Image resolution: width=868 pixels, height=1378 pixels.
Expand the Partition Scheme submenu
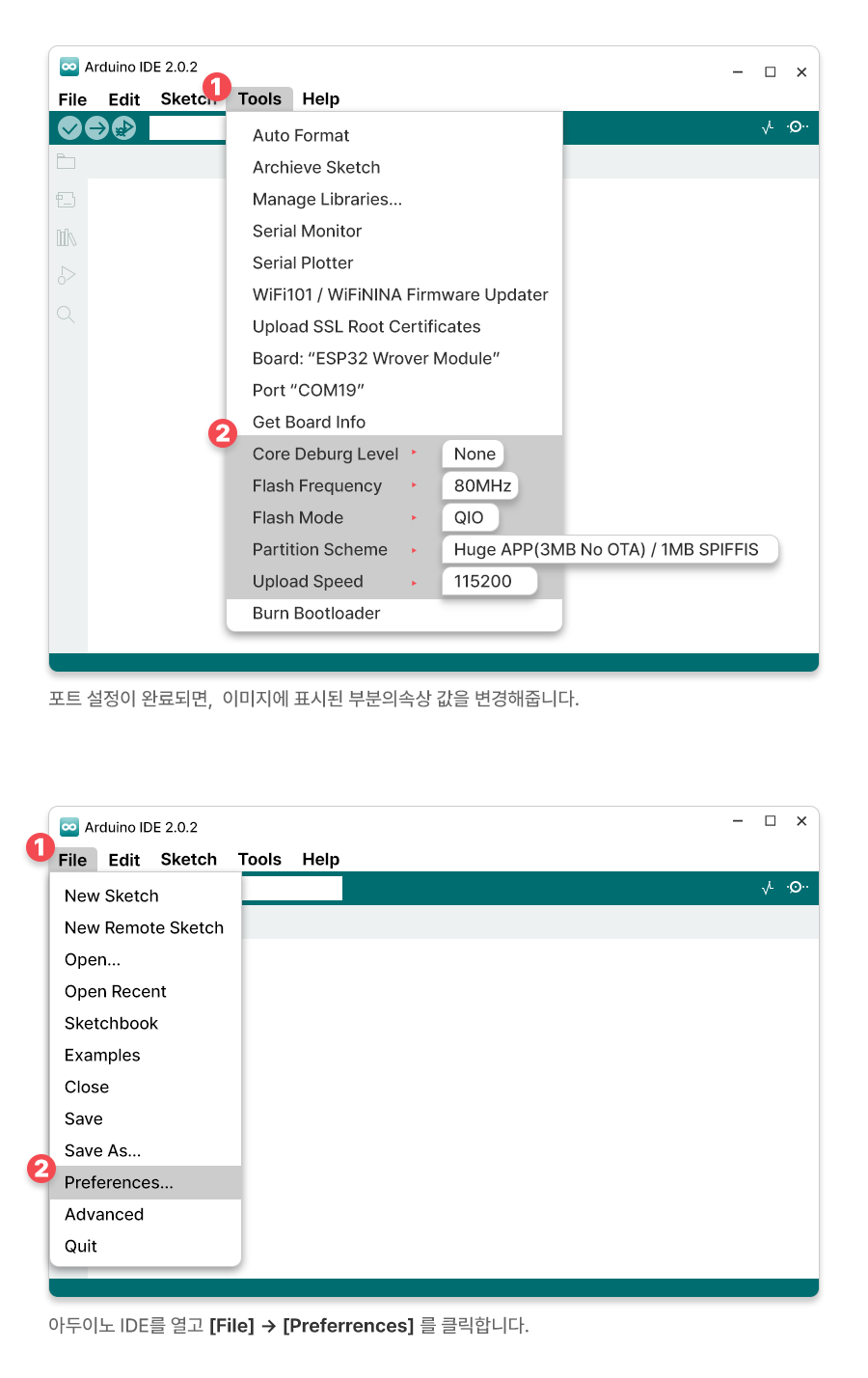(320, 549)
